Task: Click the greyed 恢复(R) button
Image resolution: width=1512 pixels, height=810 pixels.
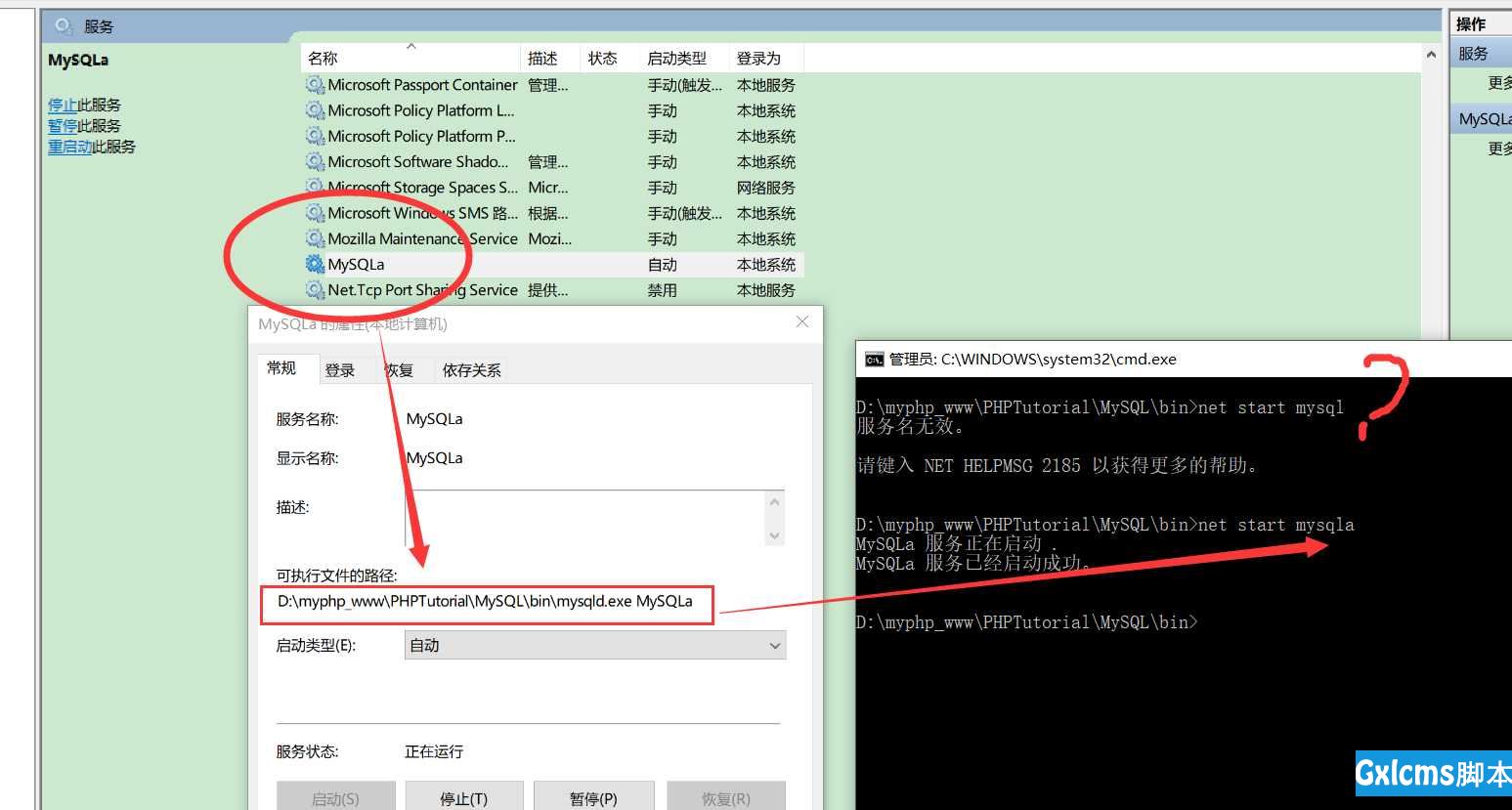Action: (725, 797)
